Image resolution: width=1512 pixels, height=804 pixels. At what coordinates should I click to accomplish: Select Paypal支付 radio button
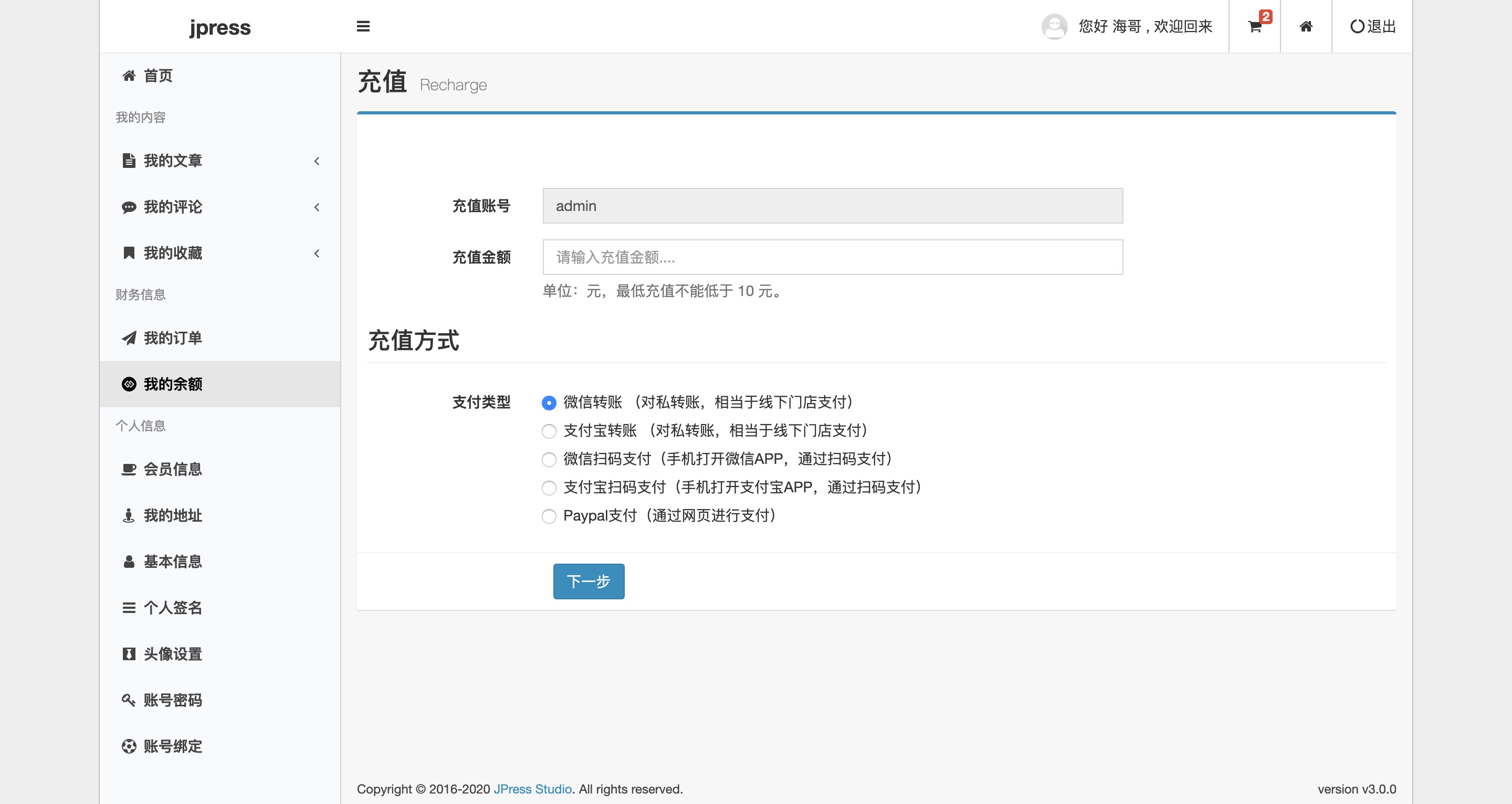549,516
